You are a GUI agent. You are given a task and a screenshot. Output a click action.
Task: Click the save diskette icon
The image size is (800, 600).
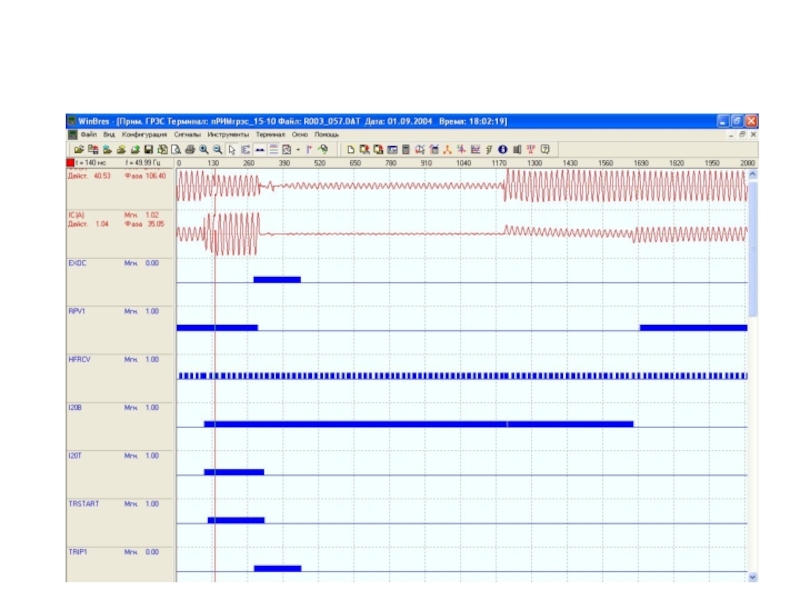tap(148, 149)
